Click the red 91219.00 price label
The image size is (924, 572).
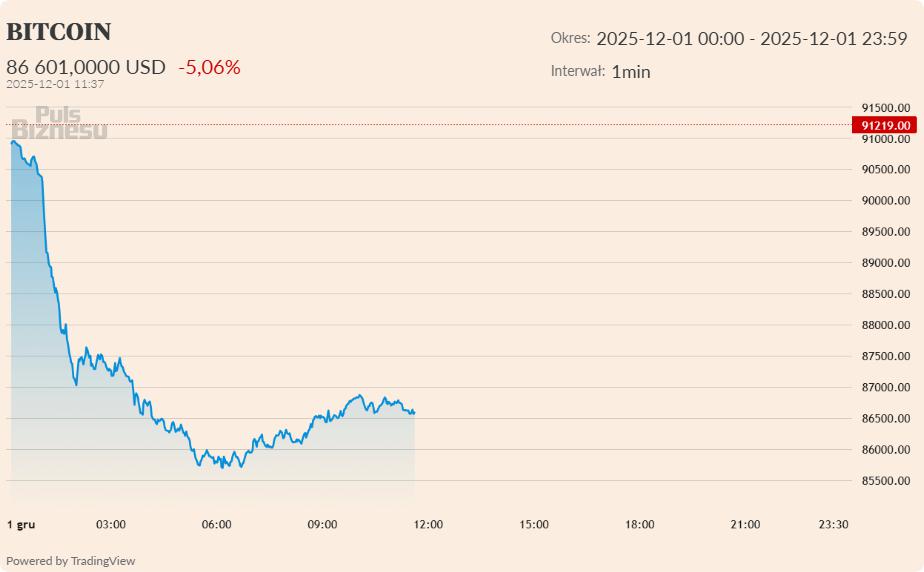pos(884,125)
